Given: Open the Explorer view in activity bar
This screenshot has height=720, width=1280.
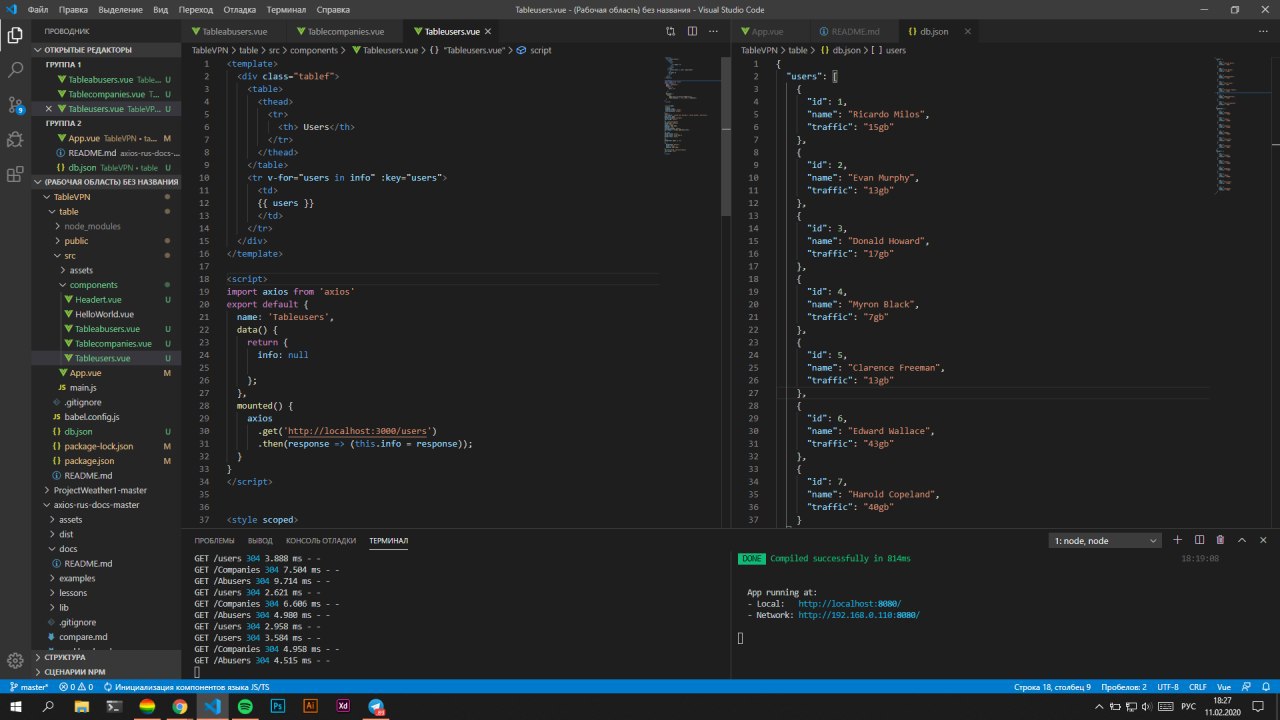Looking at the screenshot, I should (15, 35).
